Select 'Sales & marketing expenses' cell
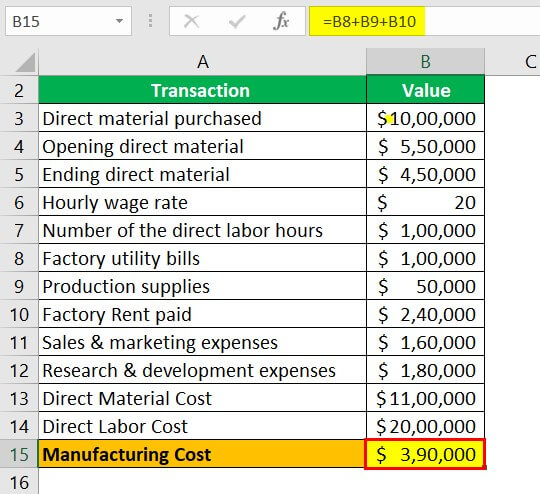The width and height of the screenshot is (540, 494). point(202,342)
